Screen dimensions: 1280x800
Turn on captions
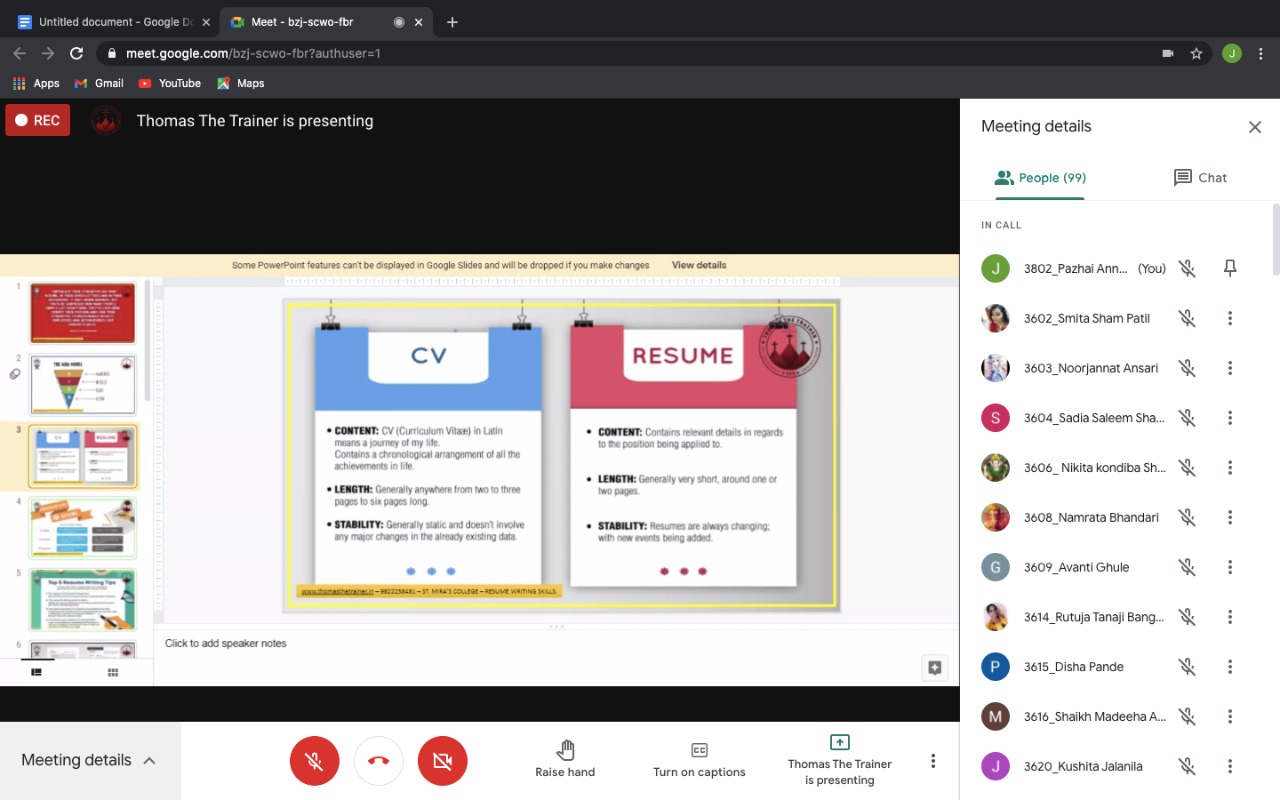699,751
